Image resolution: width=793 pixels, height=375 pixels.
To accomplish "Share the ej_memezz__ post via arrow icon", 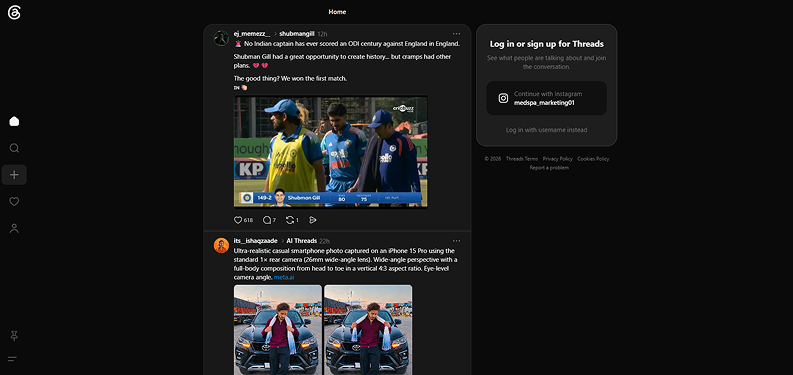I will pos(313,220).
